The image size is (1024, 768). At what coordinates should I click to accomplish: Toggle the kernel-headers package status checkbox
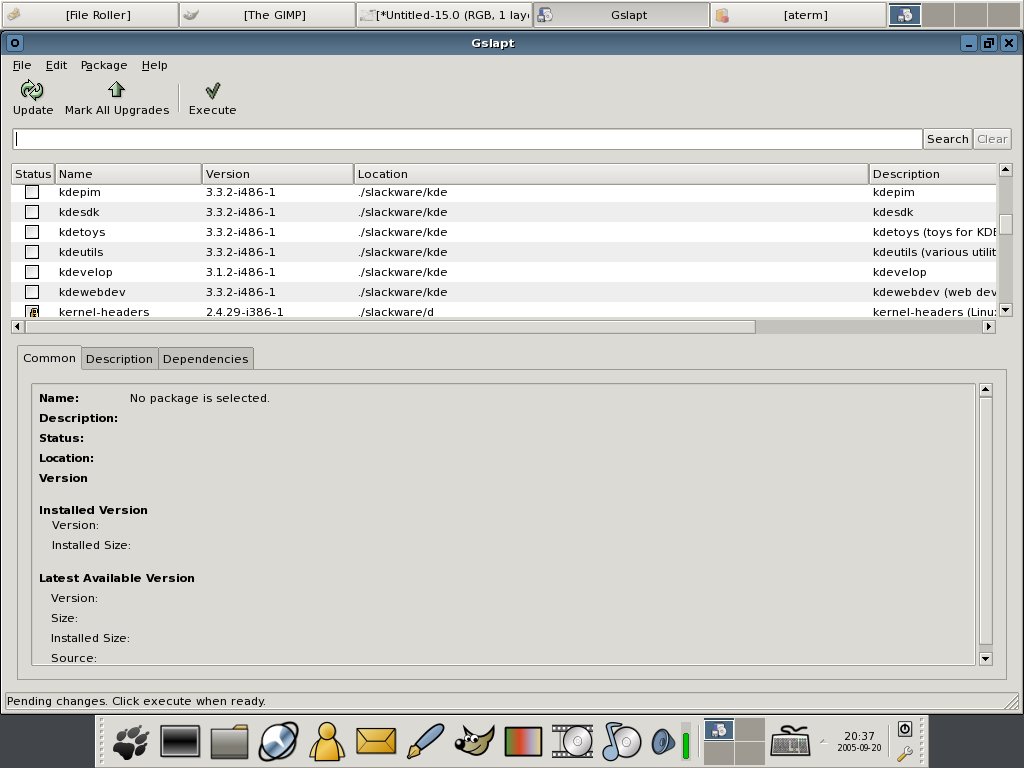tap(32, 312)
